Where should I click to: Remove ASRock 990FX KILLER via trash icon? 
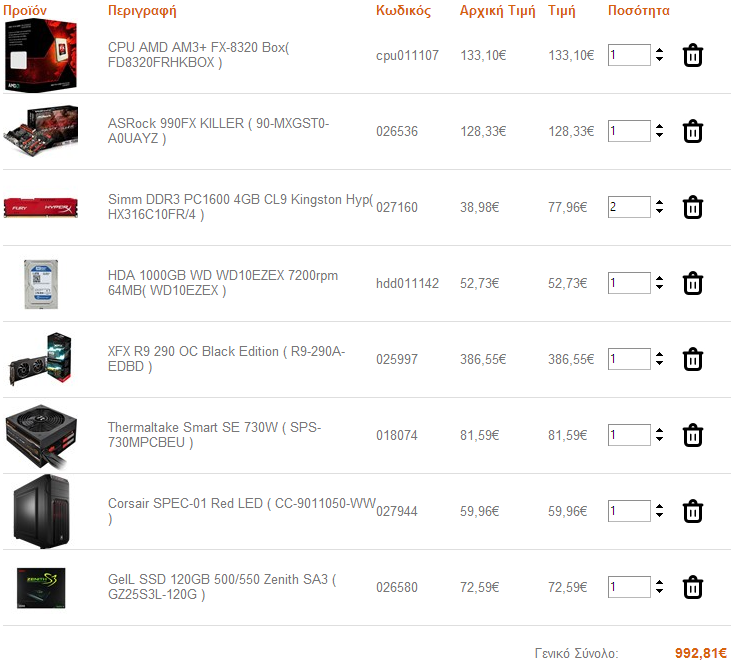(692, 131)
